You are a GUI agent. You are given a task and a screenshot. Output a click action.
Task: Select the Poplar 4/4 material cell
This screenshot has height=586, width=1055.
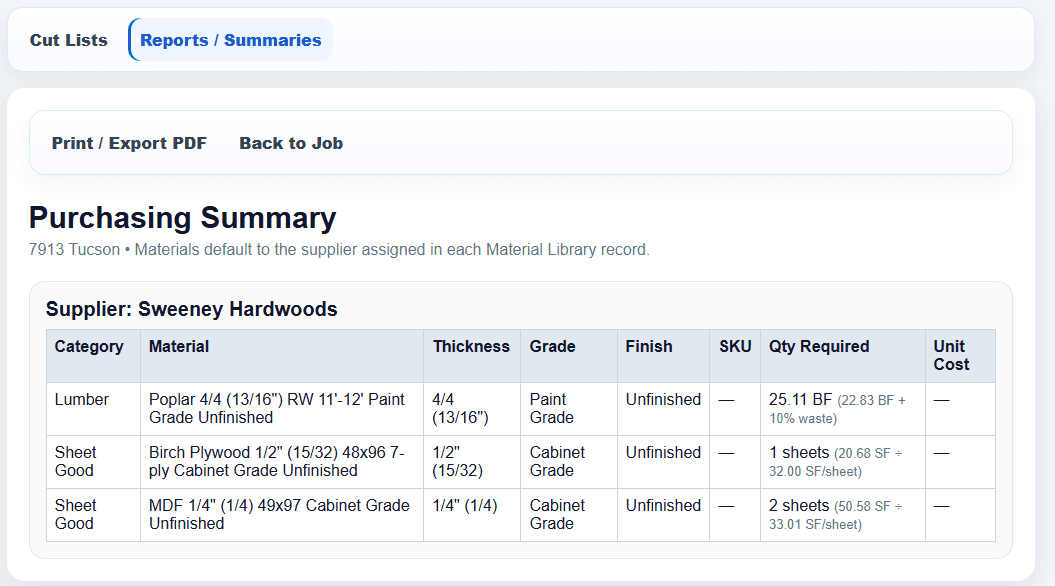282,409
